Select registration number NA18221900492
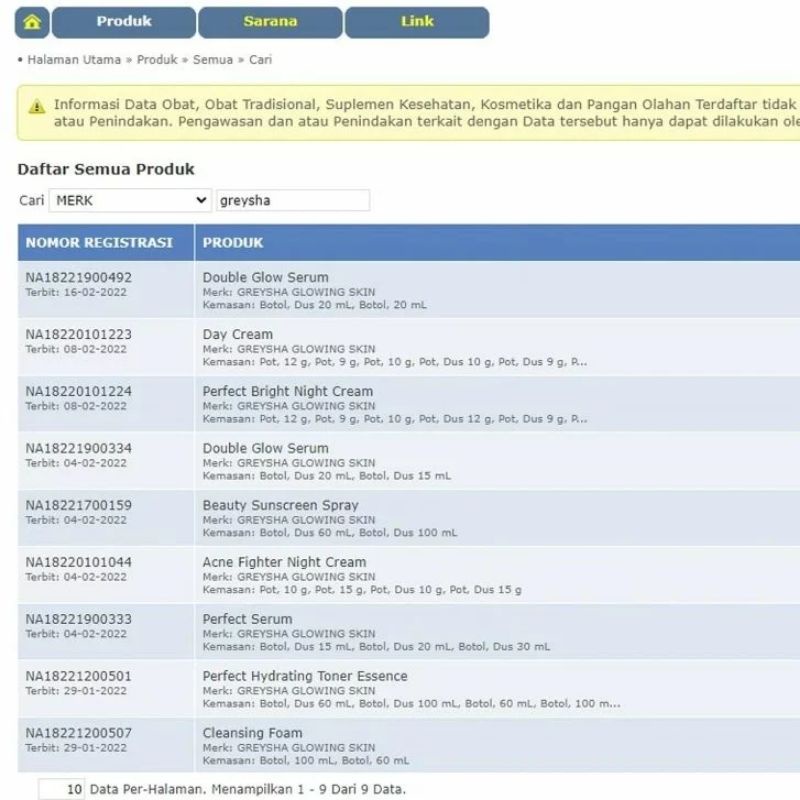This screenshot has height=800, width=800. (79, 278)
